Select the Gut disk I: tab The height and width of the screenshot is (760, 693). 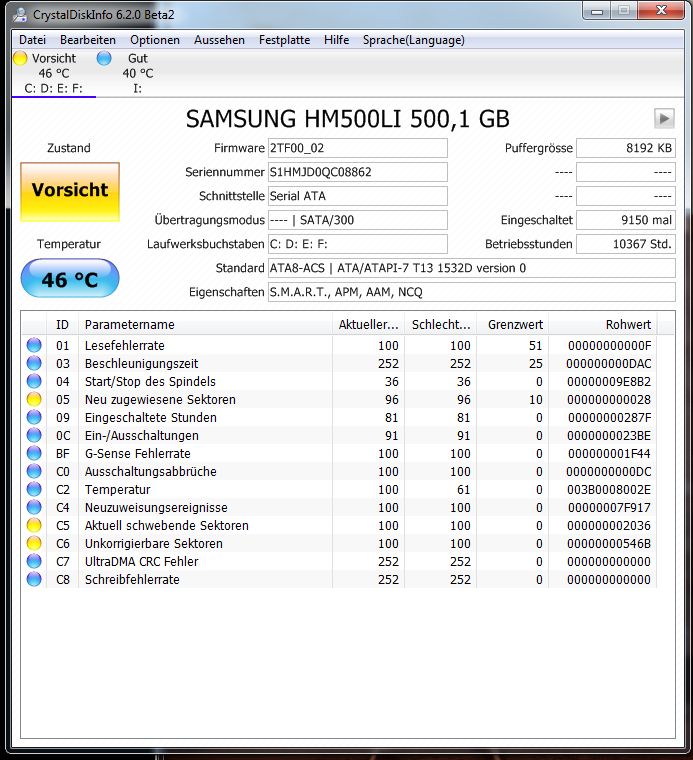coord(138,73)
